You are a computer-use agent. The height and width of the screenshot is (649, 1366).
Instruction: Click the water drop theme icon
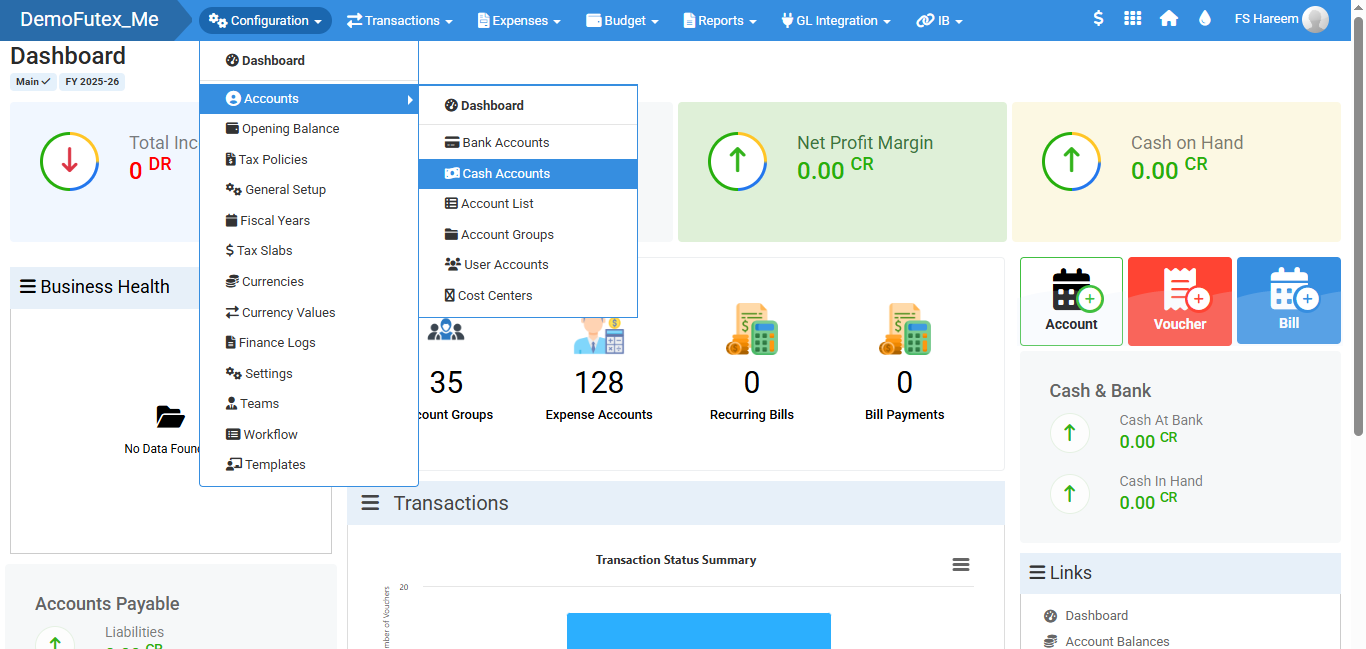coord(1204,19)
